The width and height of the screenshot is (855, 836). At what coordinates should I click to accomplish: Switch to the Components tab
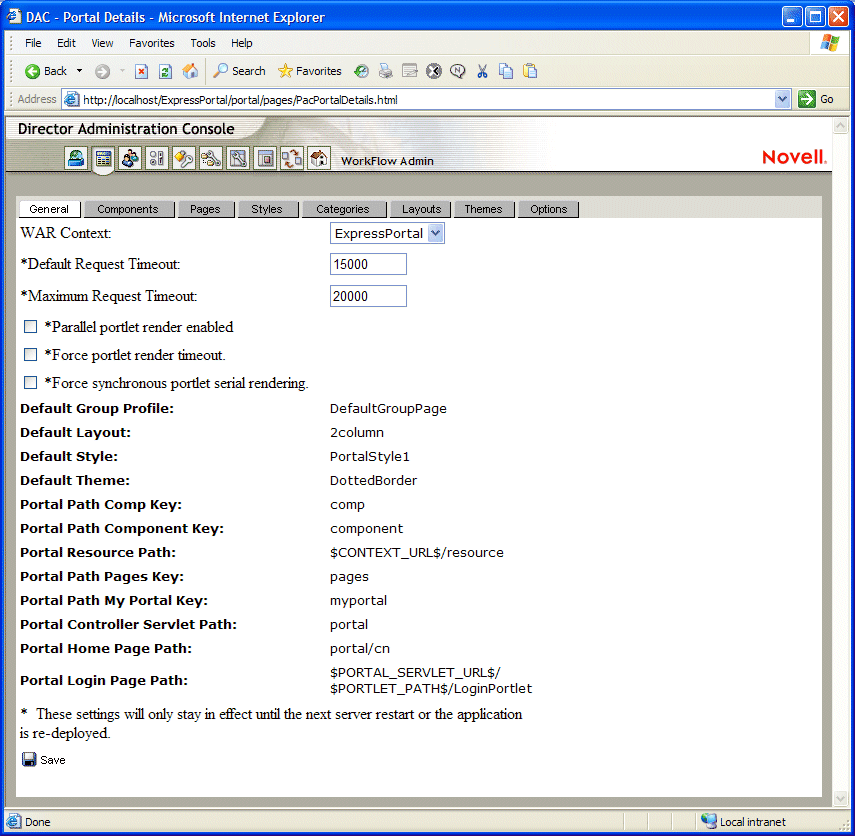point(128,209)
